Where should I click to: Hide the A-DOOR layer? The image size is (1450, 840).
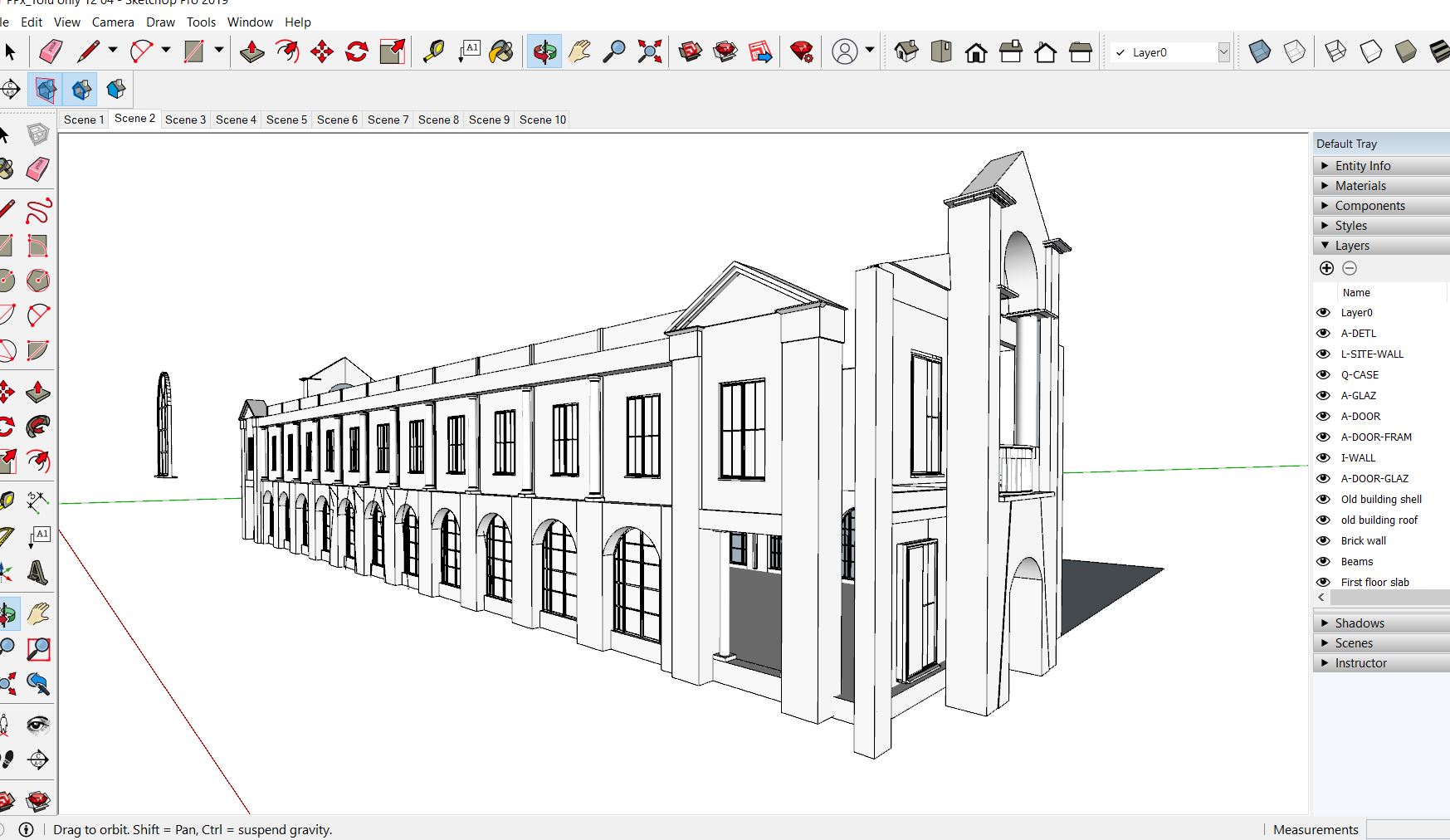point(1324,416)
